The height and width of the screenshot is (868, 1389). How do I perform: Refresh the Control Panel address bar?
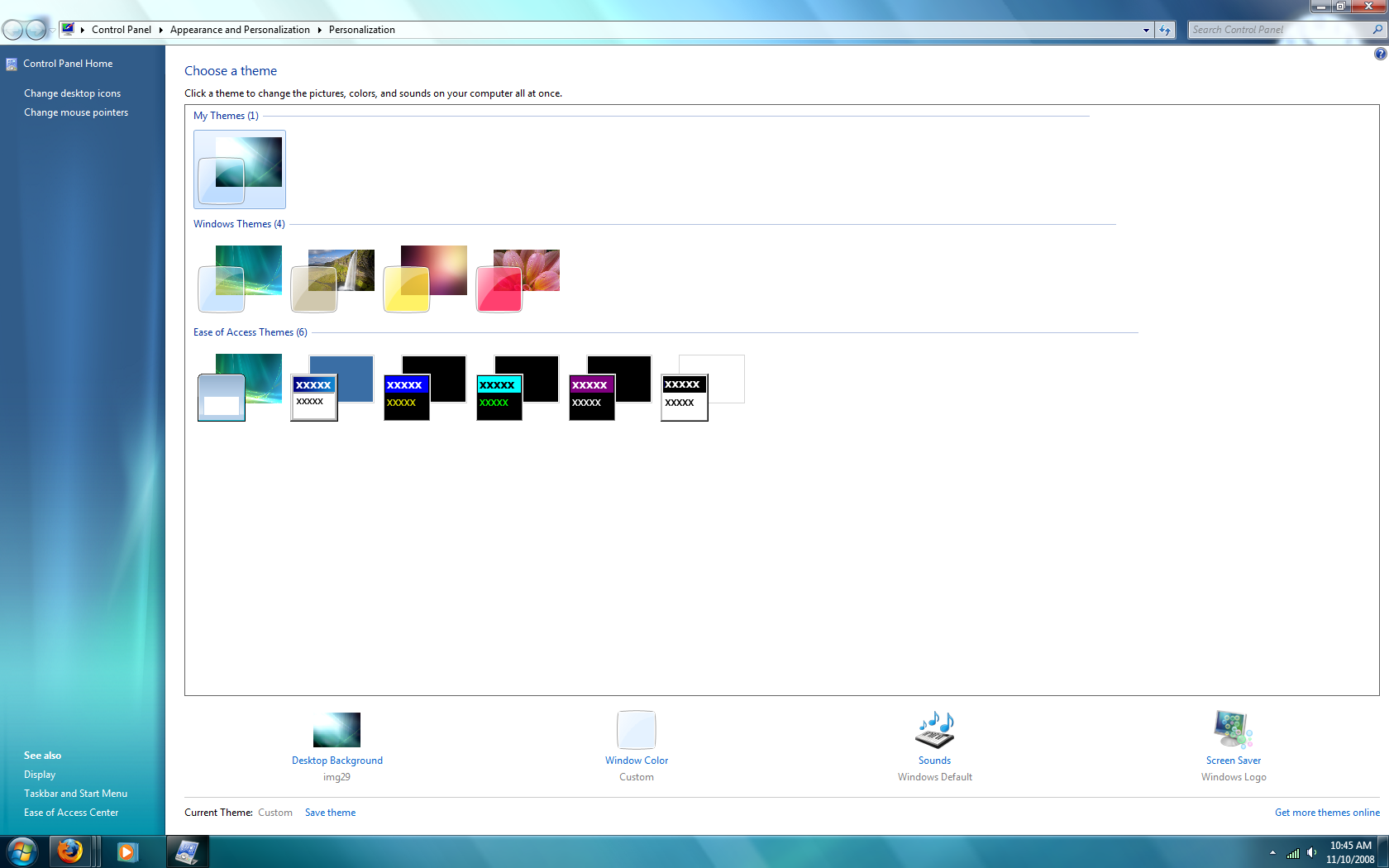tap(1165, 30)
